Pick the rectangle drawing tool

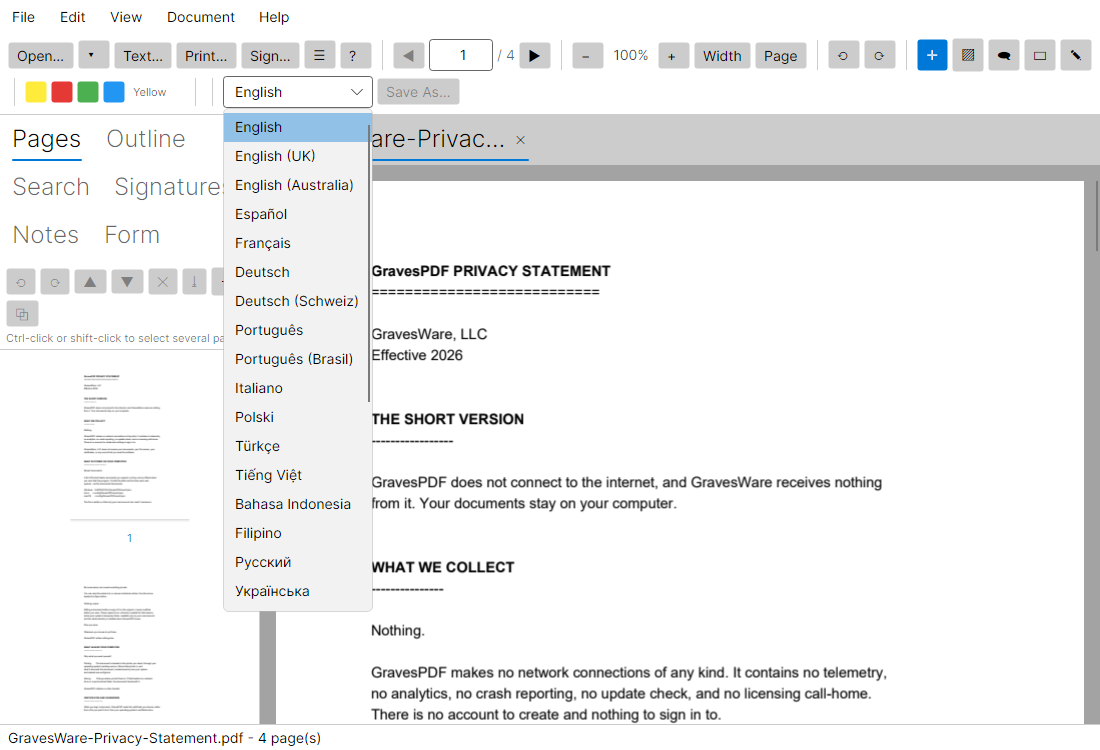click(x=1040, y=55)
